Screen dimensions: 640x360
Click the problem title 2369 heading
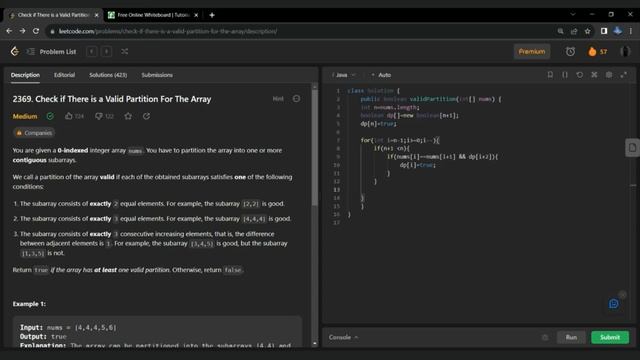[112, 99]
